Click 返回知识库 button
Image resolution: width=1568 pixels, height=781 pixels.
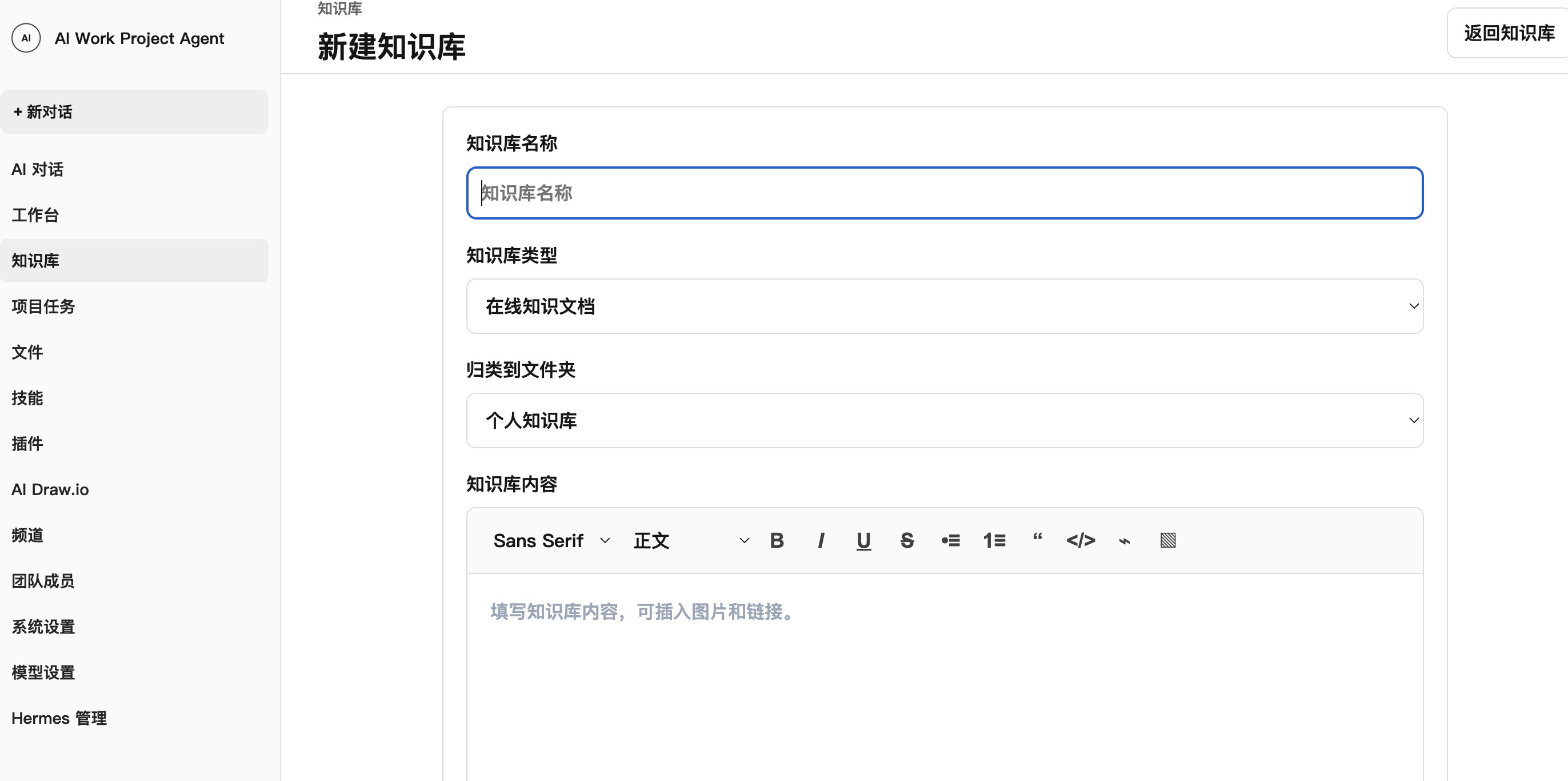pos(1509,34)
